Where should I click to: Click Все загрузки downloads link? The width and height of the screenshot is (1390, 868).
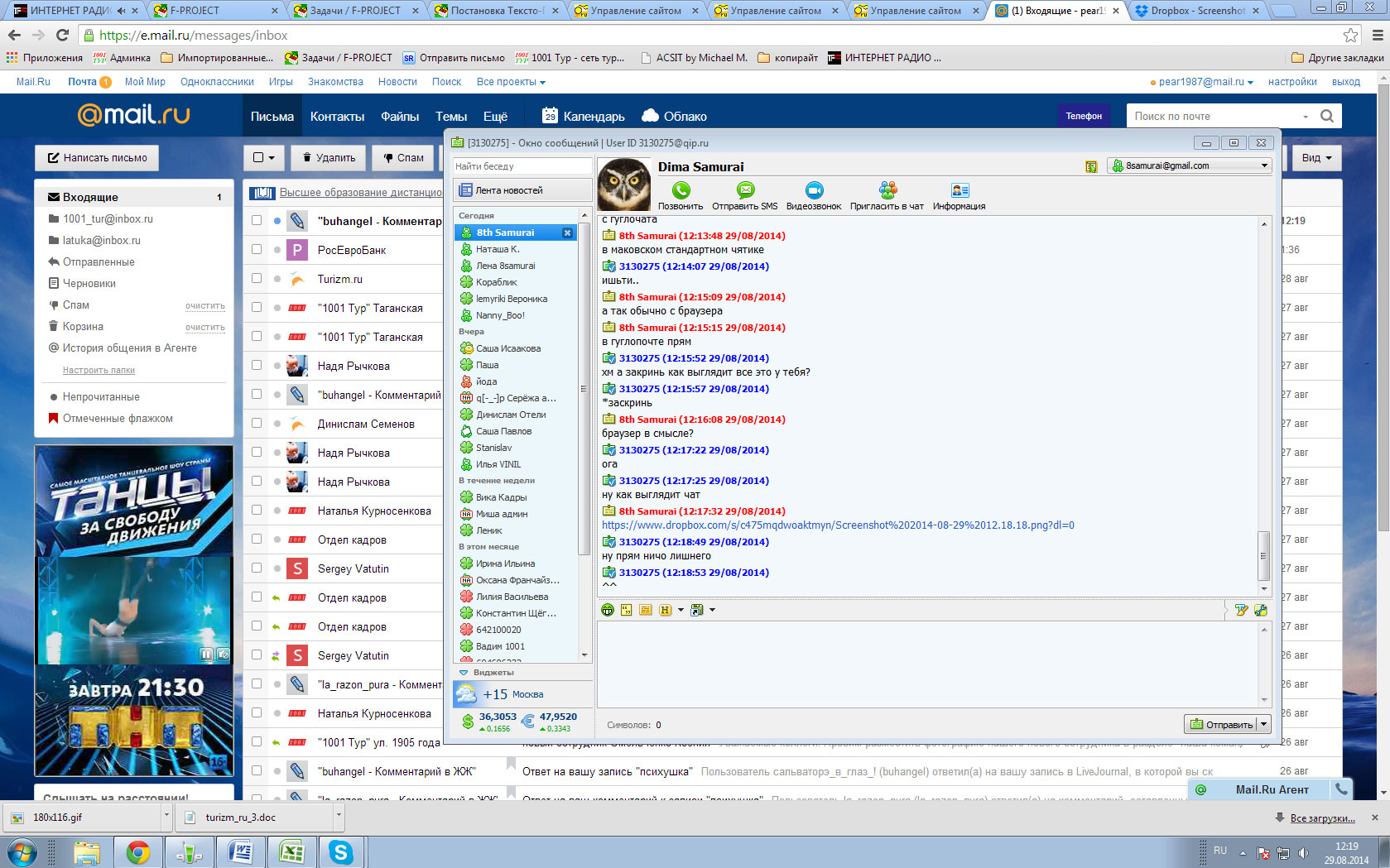[x=1322, y=818]
